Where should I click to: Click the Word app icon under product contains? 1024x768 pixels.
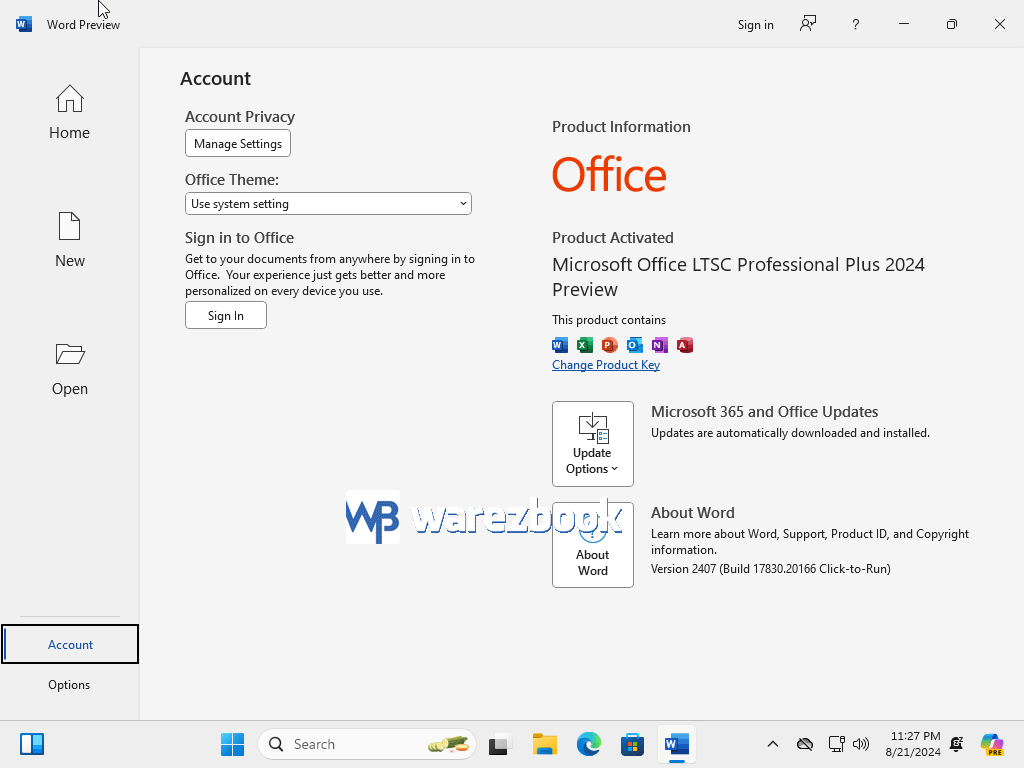pos(560,345)
